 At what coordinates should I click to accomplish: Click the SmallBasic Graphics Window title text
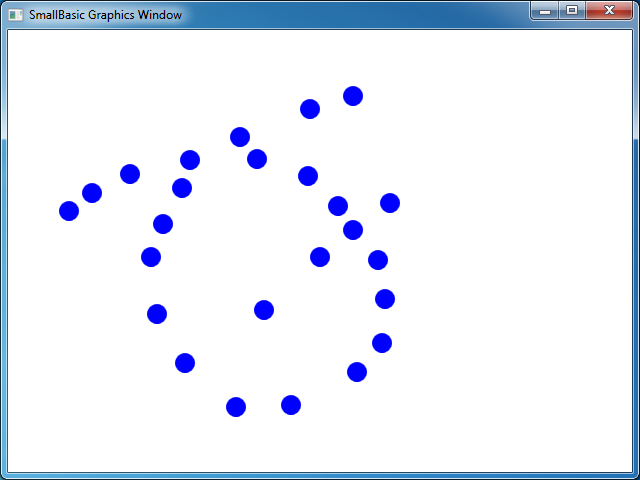[105, 15]
